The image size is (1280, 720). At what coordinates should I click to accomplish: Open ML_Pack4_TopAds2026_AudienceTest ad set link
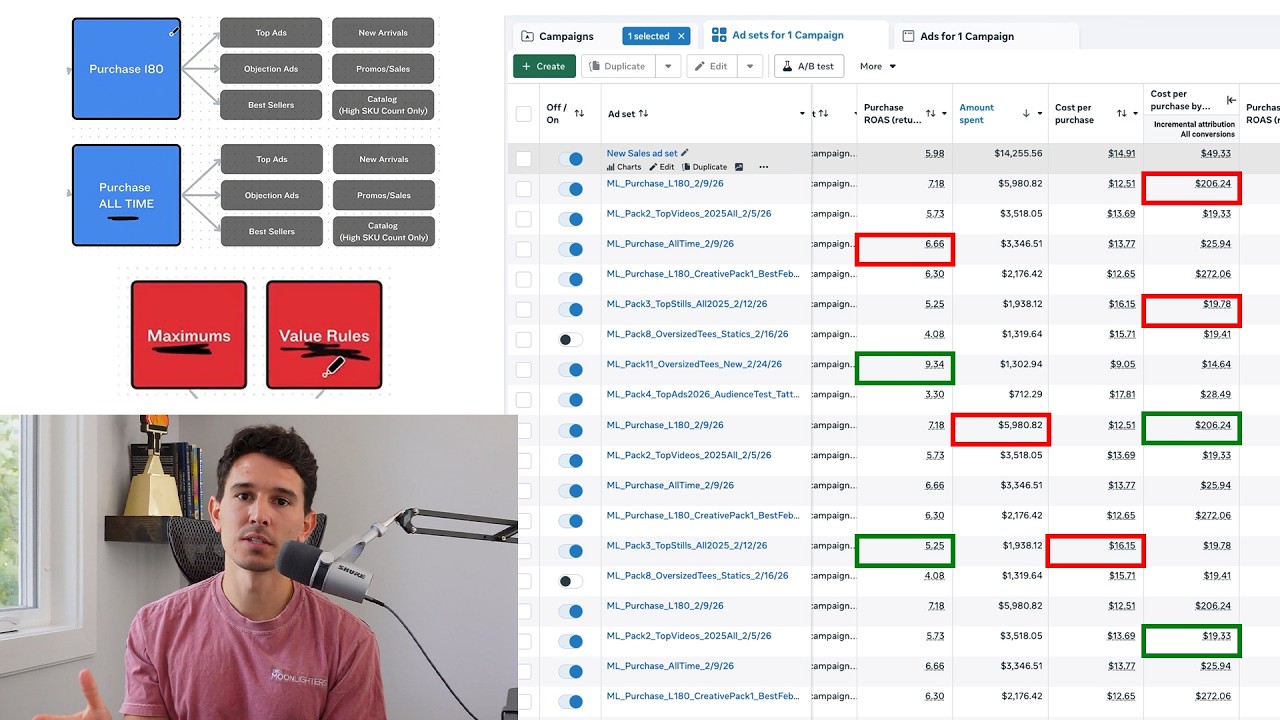pyautogui.click(x=703, y=394)
